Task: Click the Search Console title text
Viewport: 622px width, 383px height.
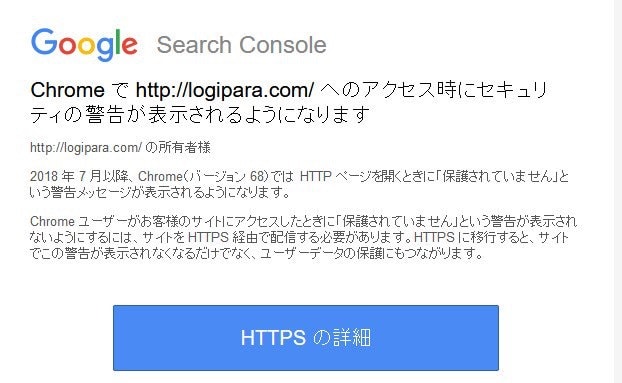Action: (x=242, y=45)
